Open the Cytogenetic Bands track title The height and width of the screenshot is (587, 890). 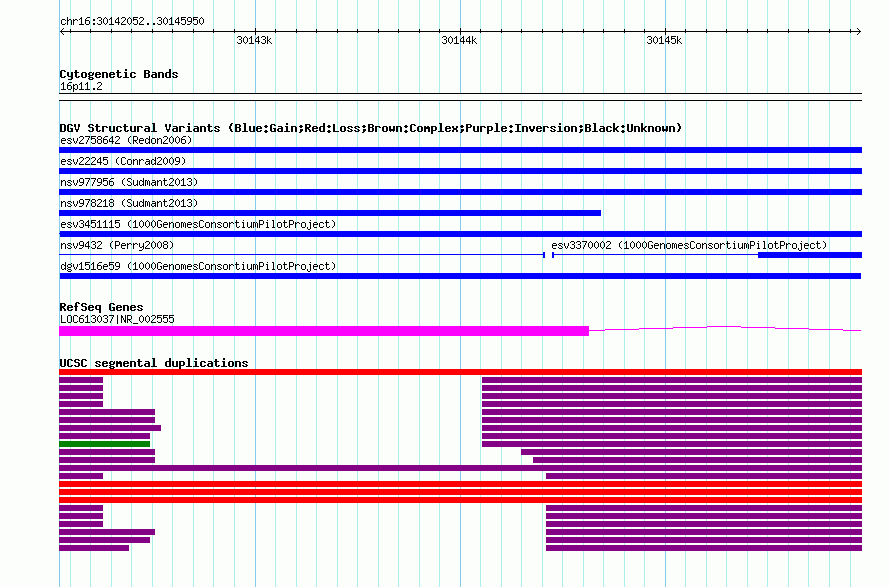tap(119, 74)
